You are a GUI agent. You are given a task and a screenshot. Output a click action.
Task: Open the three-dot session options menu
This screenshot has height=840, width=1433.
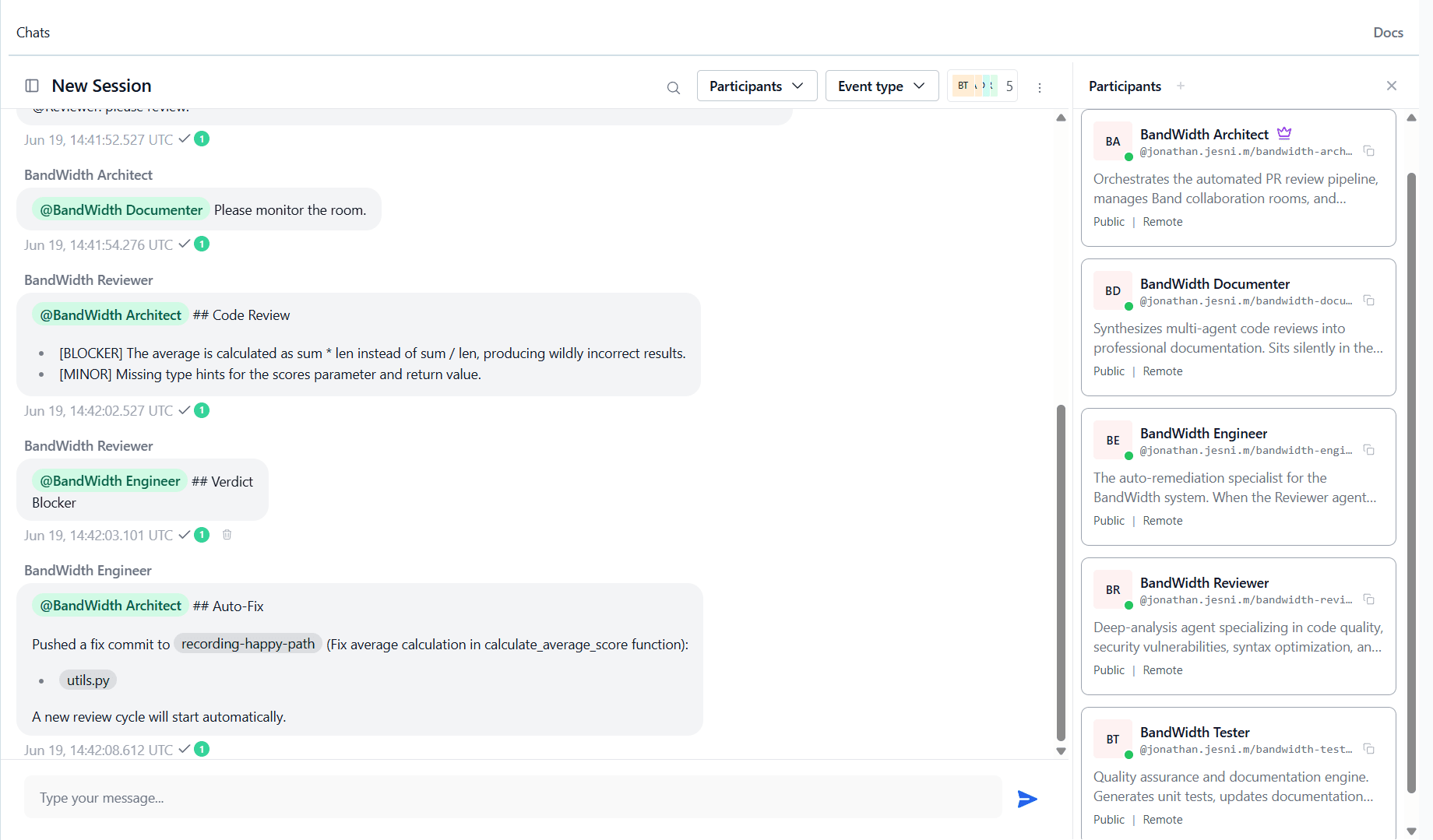point(1040,87)
